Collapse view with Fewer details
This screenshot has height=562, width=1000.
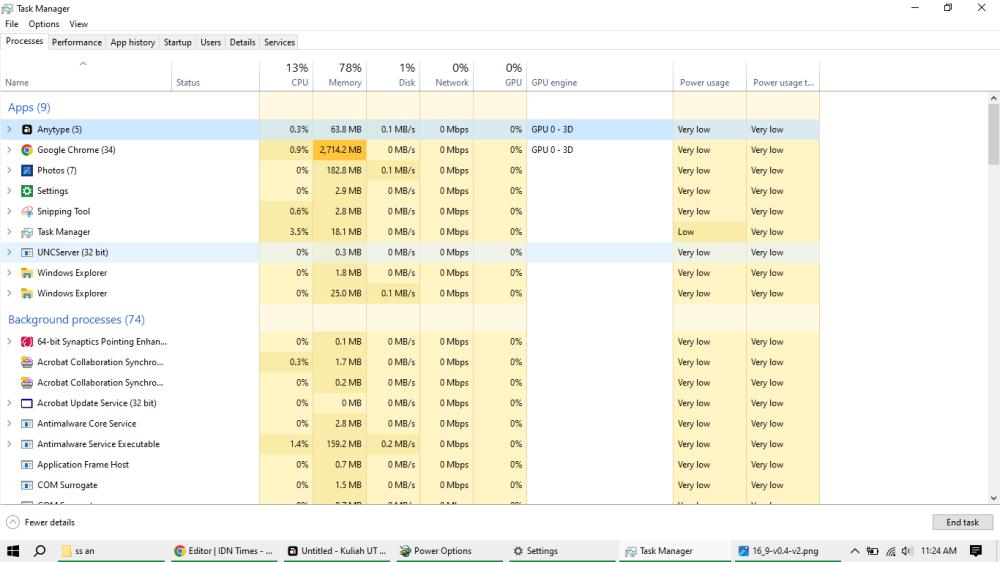pos(41,522)
